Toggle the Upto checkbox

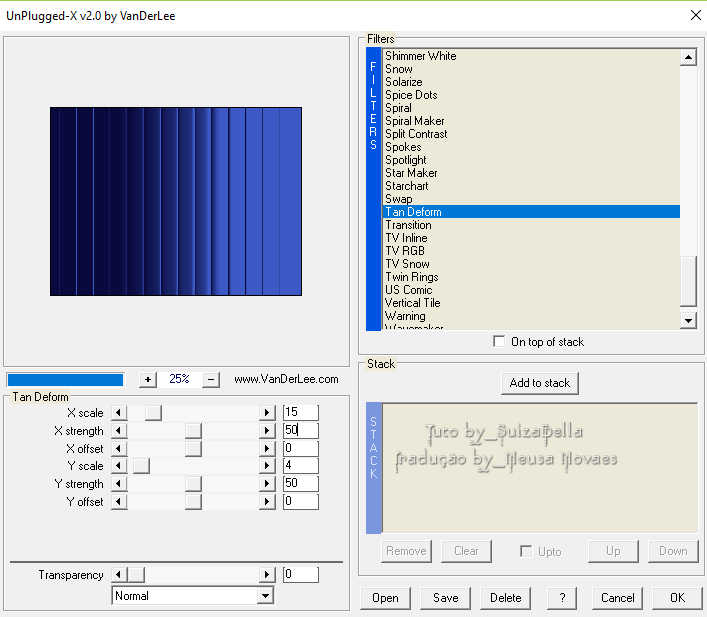[525, 551]
